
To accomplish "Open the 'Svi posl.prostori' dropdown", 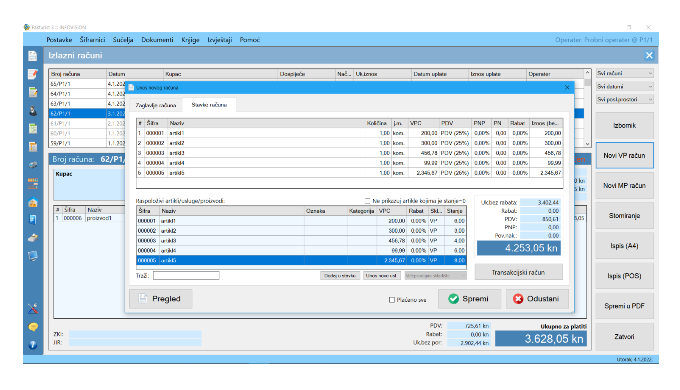I will tap(624, 99).
